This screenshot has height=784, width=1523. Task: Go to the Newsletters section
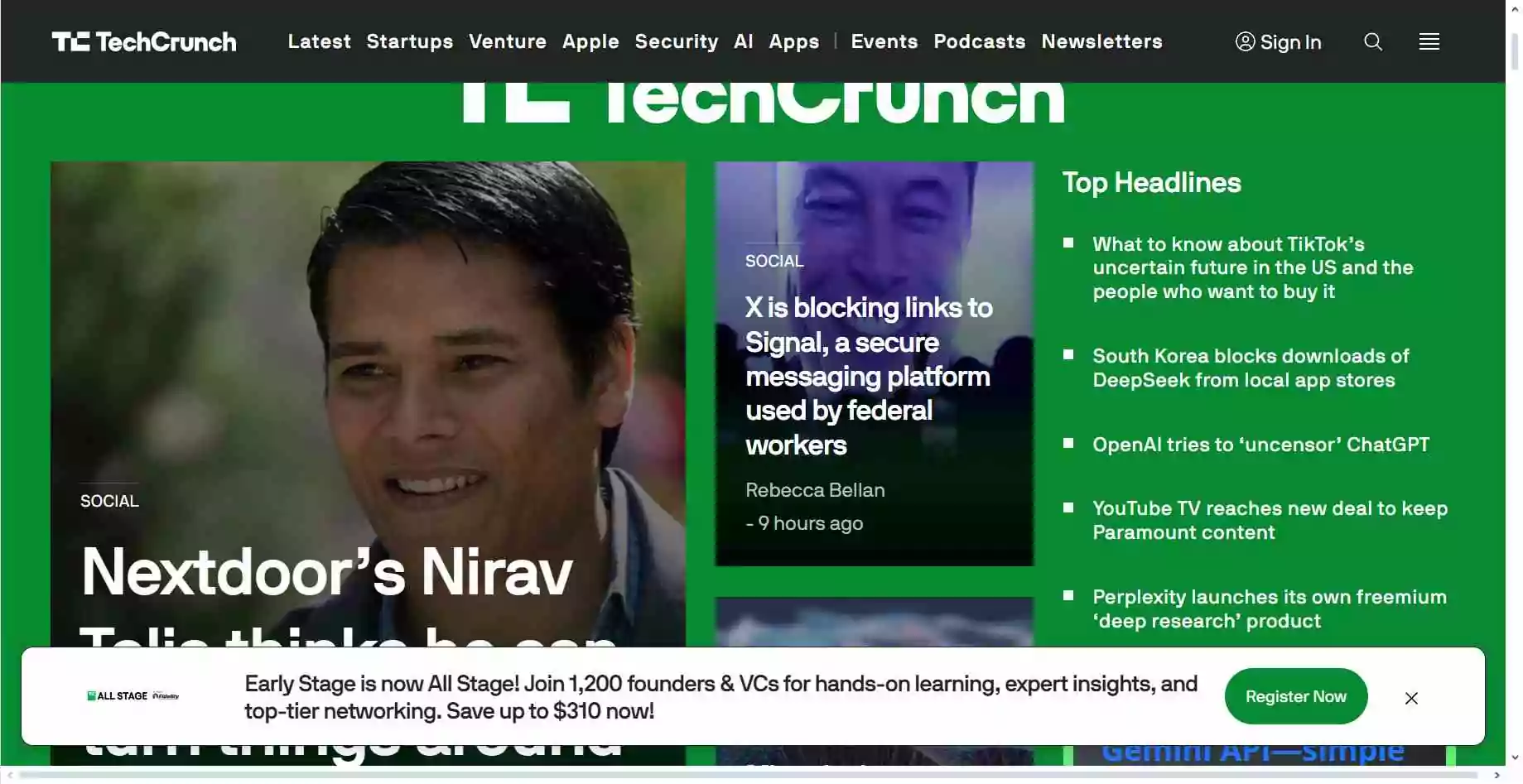tap(1102, 41)
